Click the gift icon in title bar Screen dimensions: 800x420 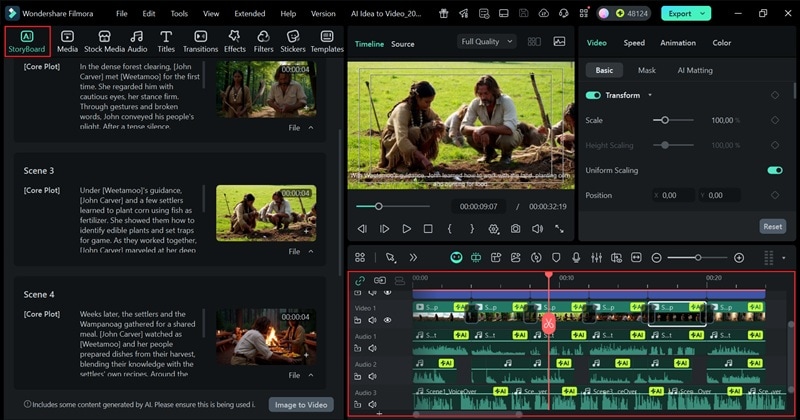point(444,13)
